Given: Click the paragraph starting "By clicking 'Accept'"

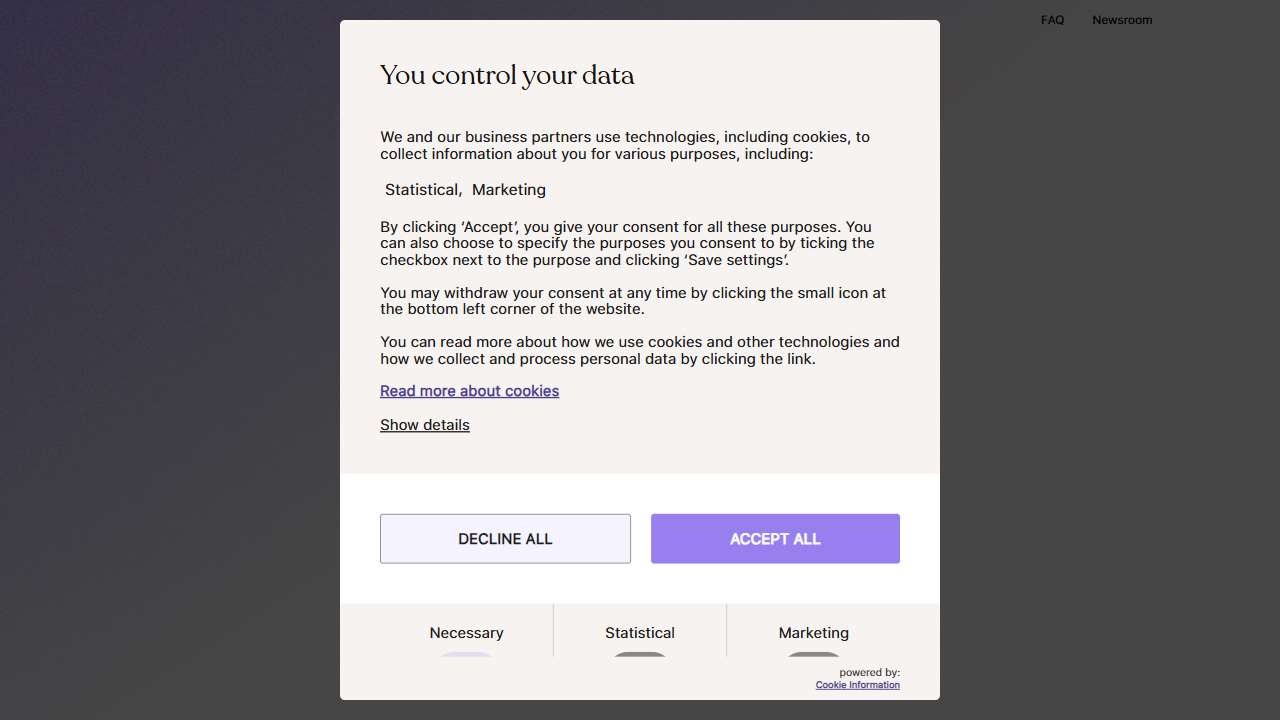Looking at the screenshot, I should pos(627,243).
